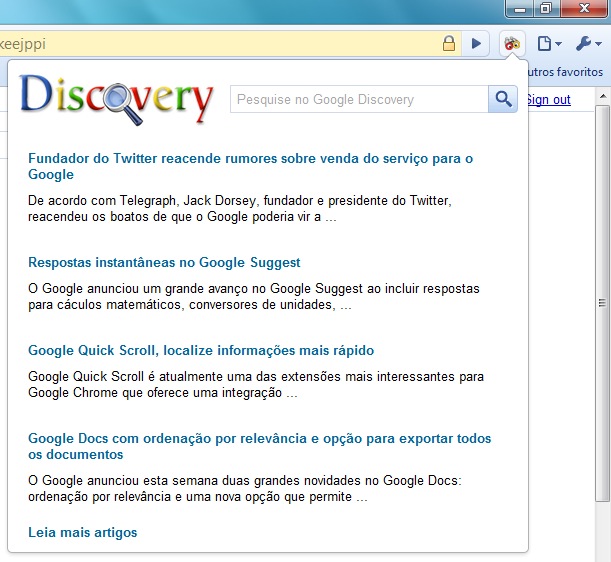This screenshot has width=611, height=562.
Task: Click the page scrollbar up arrow
Action: (602, 96)
